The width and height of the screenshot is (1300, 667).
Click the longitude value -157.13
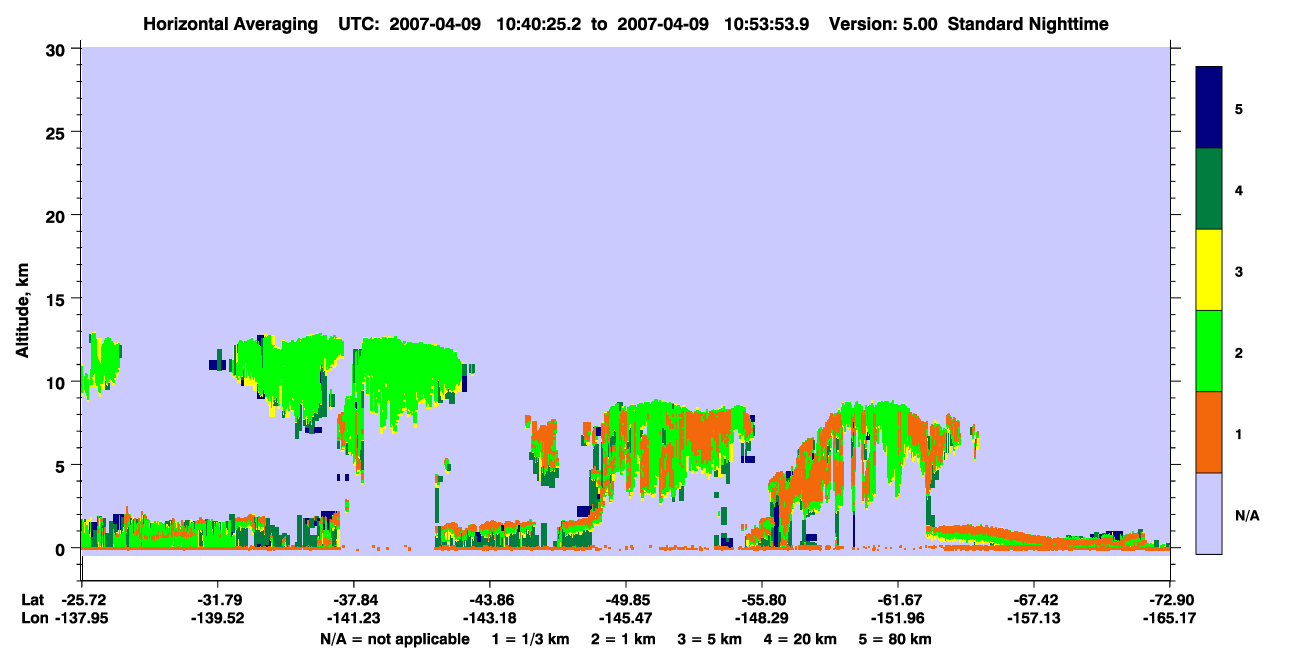pyautogui.click(x=1033, y=618)
